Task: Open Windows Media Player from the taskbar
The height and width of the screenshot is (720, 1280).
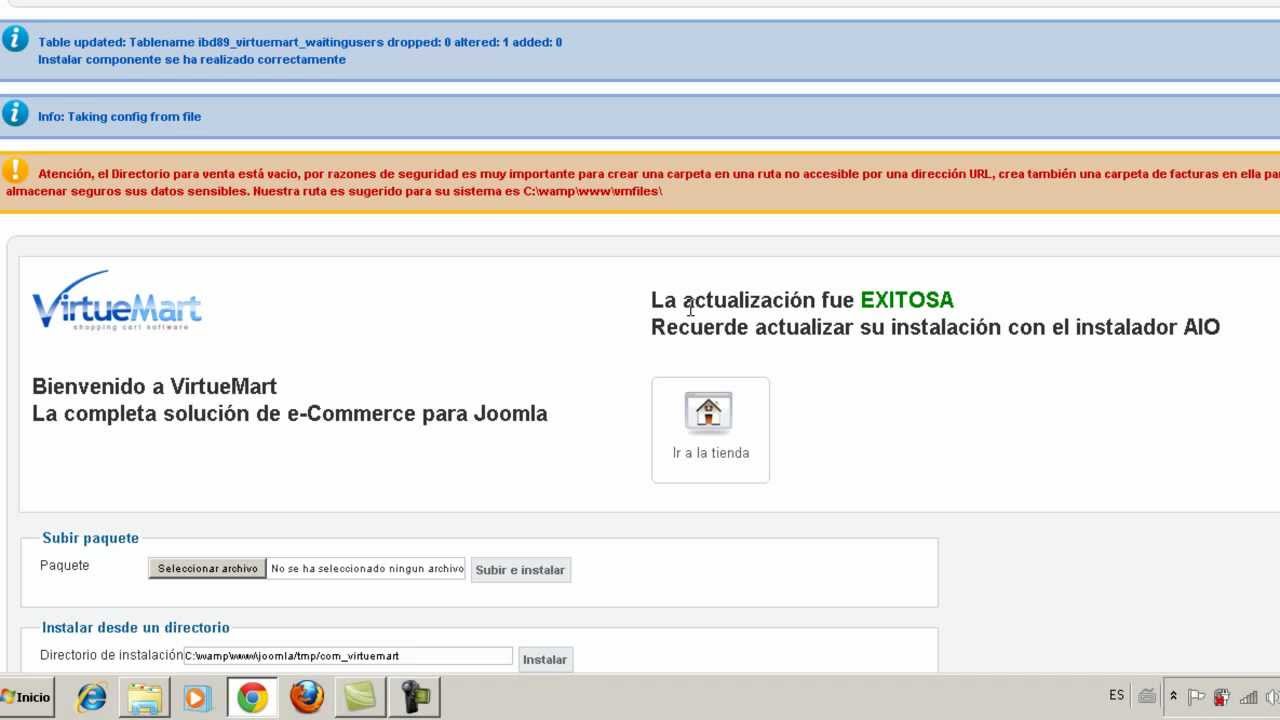Action: pyautogui.click(x=197, y=697)
